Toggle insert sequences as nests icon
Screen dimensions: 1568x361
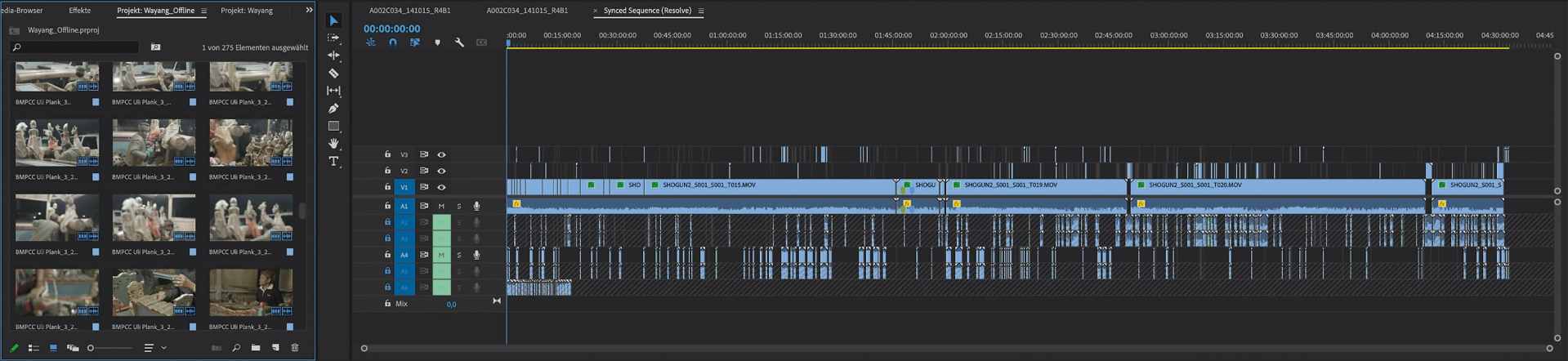pos(371,42)
